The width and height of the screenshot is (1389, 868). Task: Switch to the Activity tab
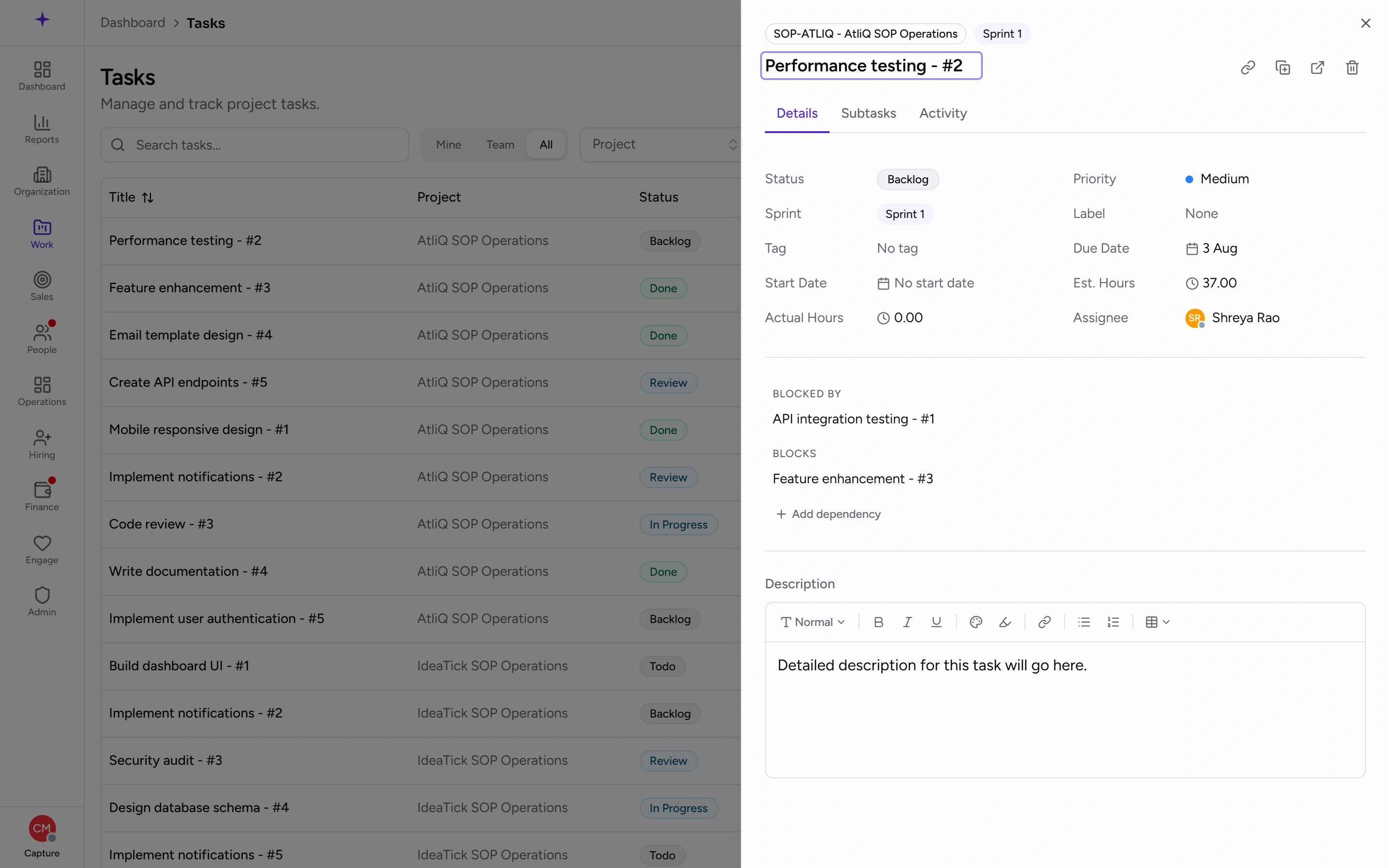(x=943, y=113)
